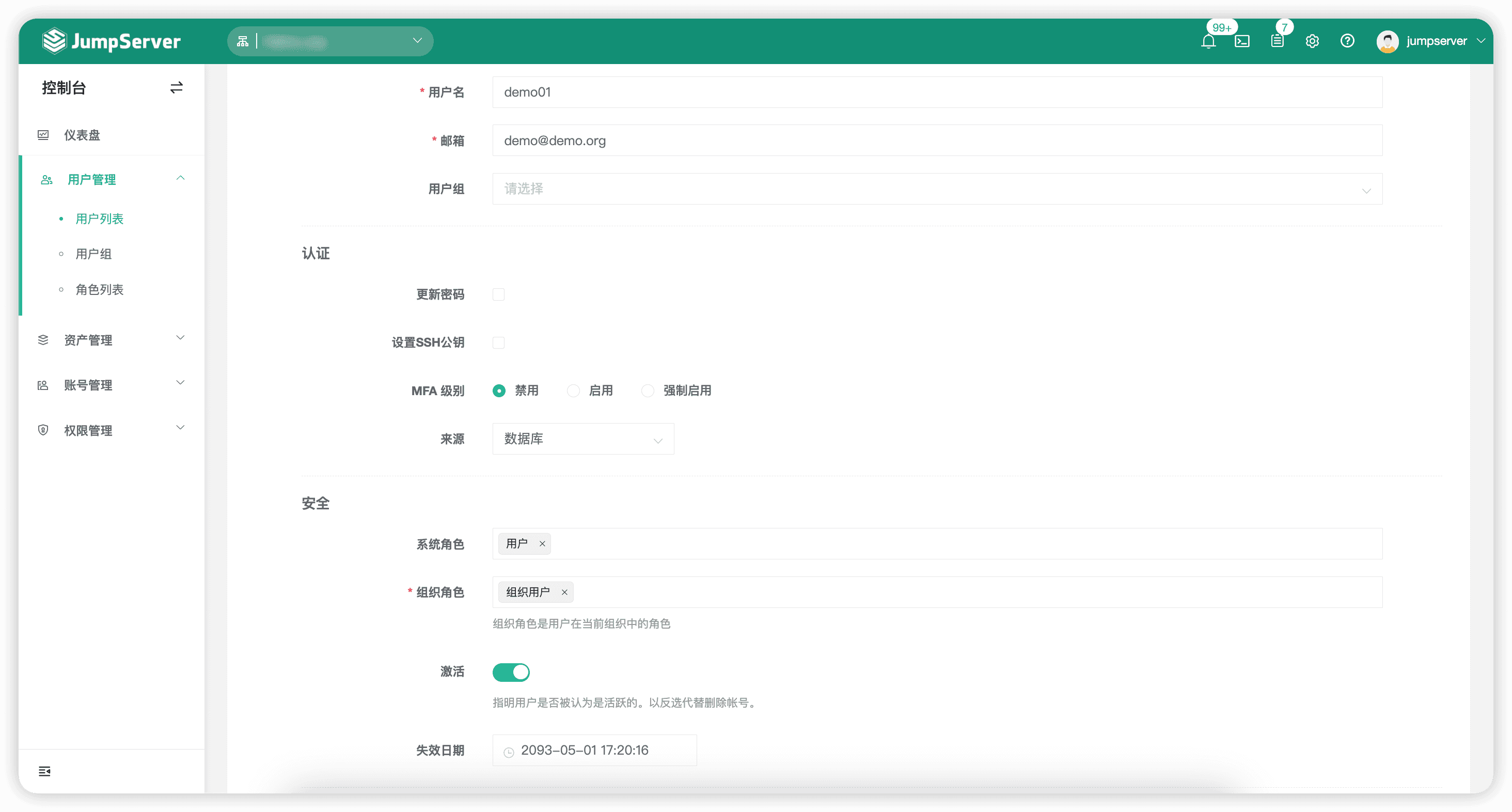Check the 更新密码 checkbox
Viewport: 1512px width, 812px height.
(x=498, y=294)
